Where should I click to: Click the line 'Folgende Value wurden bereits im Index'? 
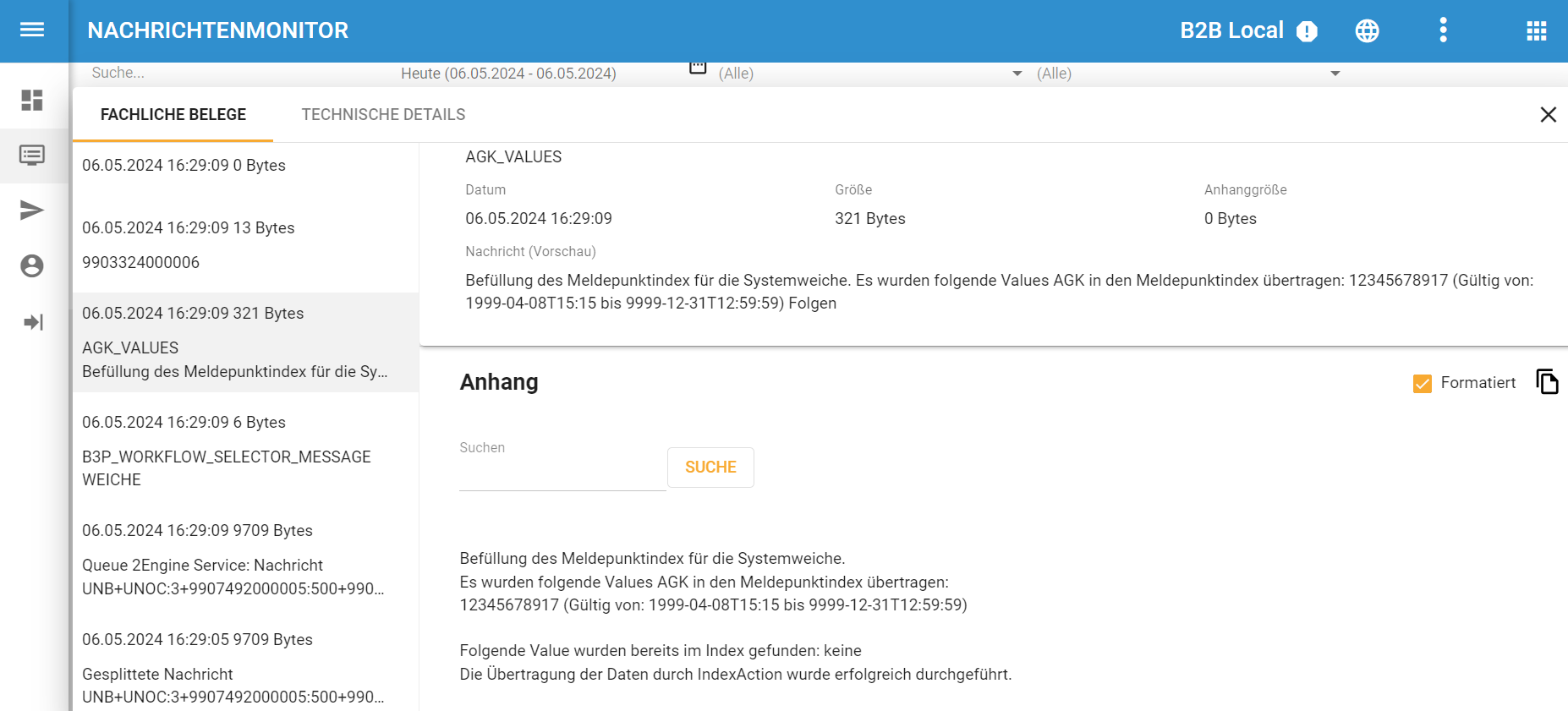coord(661,651)
